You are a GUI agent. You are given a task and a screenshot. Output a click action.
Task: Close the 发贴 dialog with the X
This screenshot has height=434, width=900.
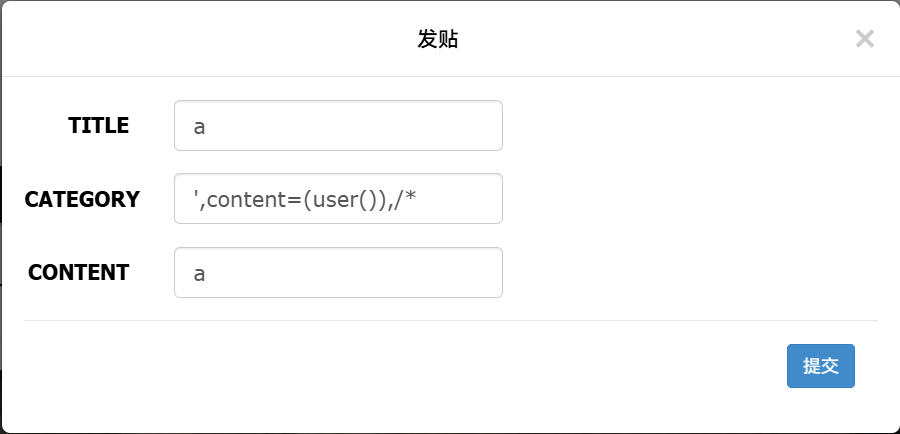coord(865,39)
